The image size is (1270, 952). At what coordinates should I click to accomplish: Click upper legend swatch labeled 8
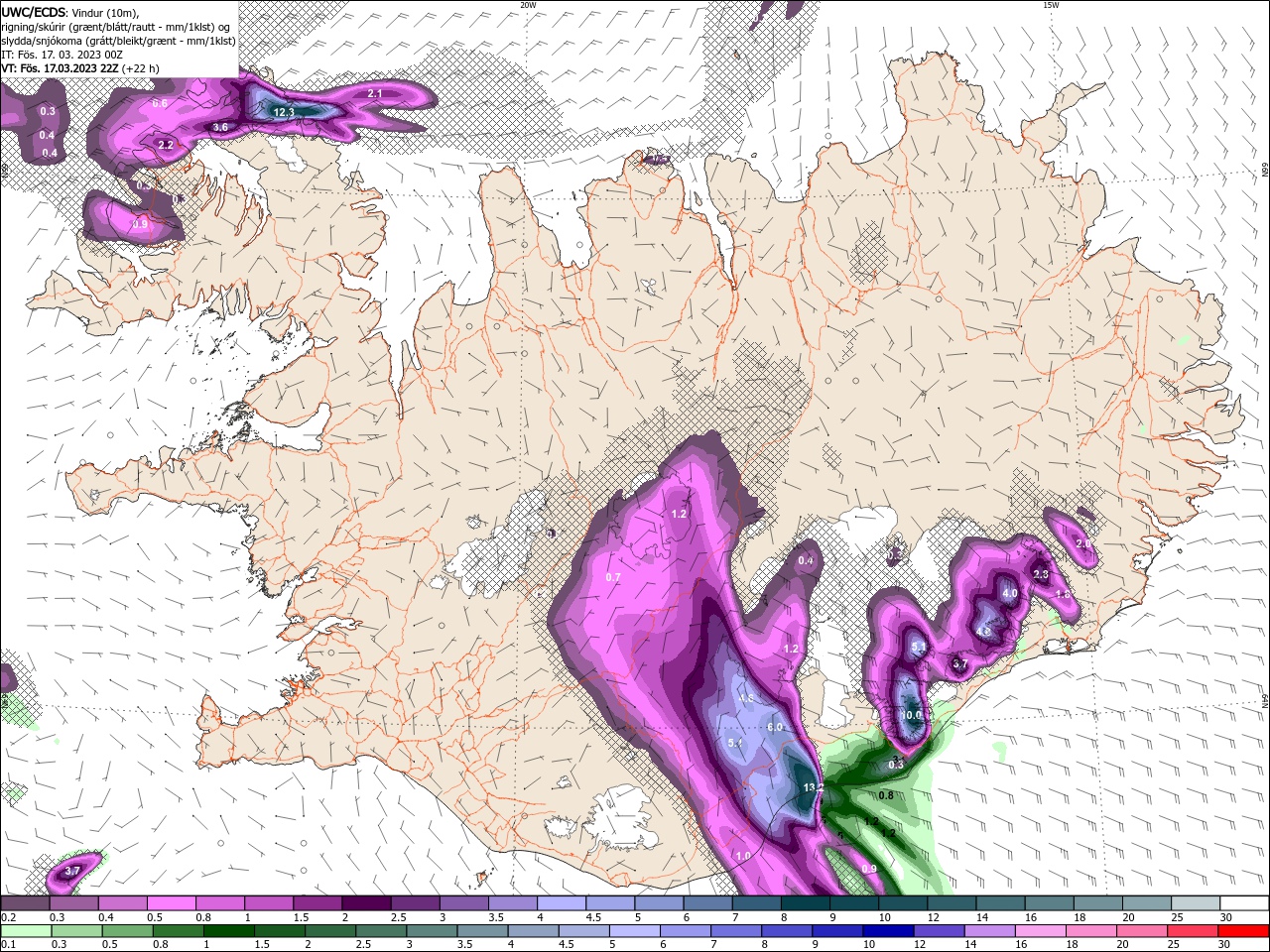[x=805, y=903]
